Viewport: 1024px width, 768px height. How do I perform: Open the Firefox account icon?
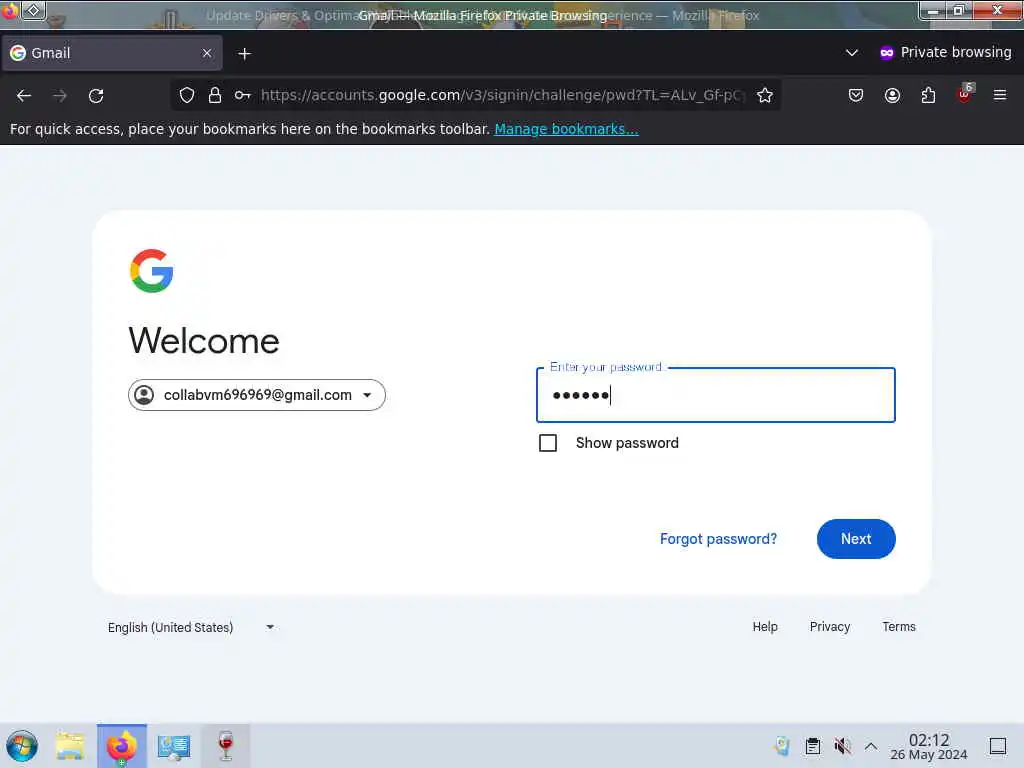[892, 95]
